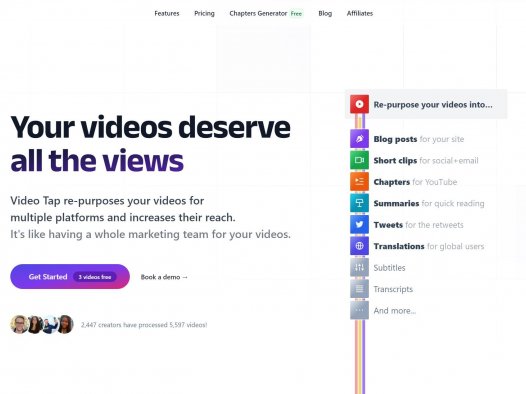Click the Subtitles label
Viewport: 526px width, 394px height.
(x=389, y=268)
